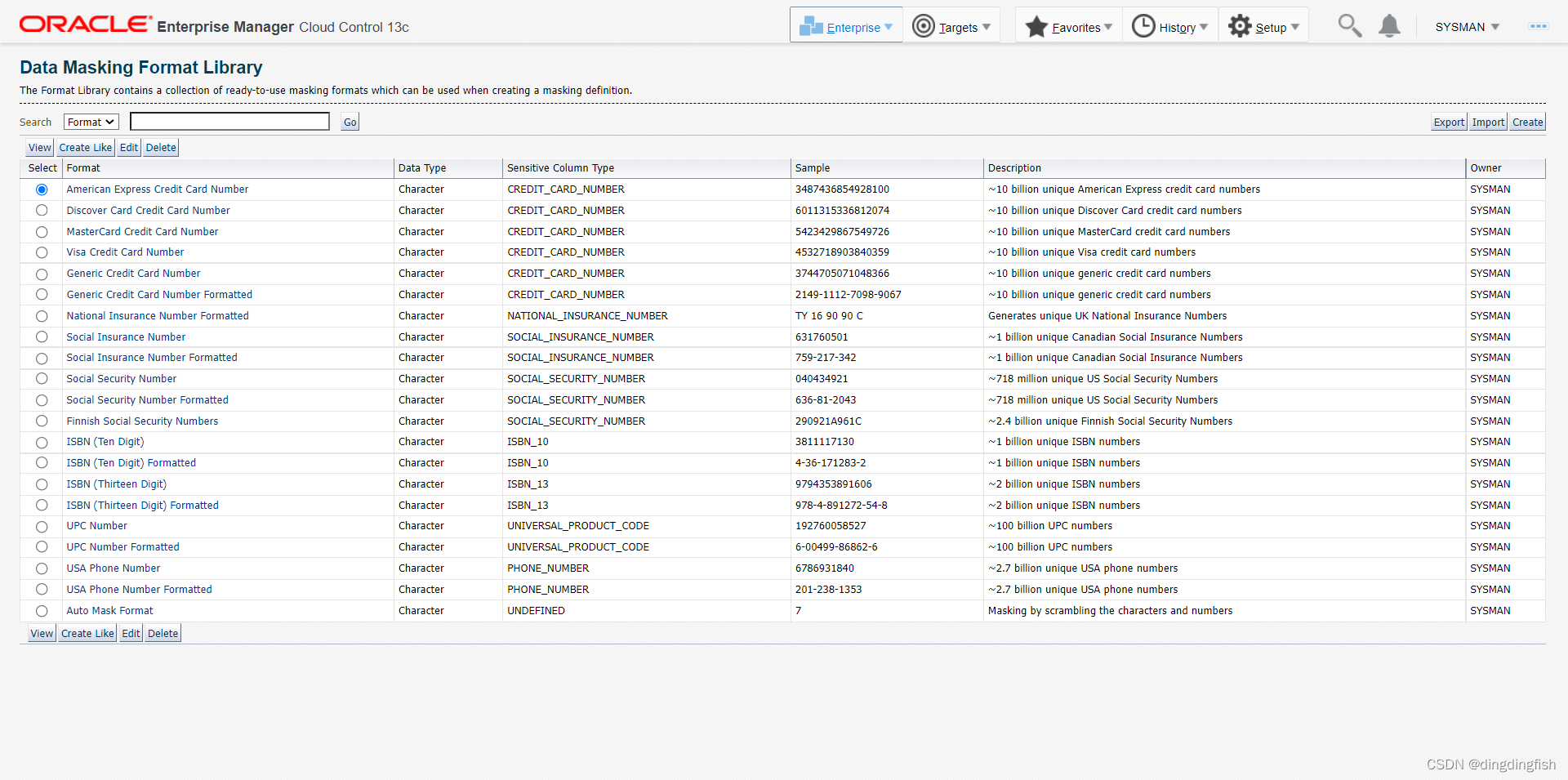1568x780 pixels.
Task: Select the National Insurance Number Formatted radio
Action: point(42,316)
